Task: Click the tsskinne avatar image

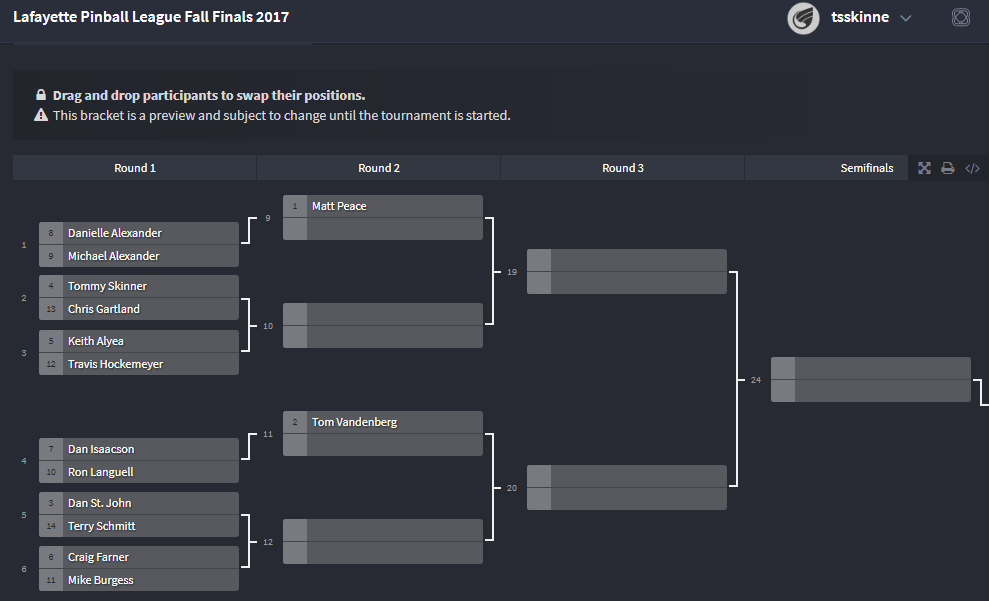Action: coord(803,18)
